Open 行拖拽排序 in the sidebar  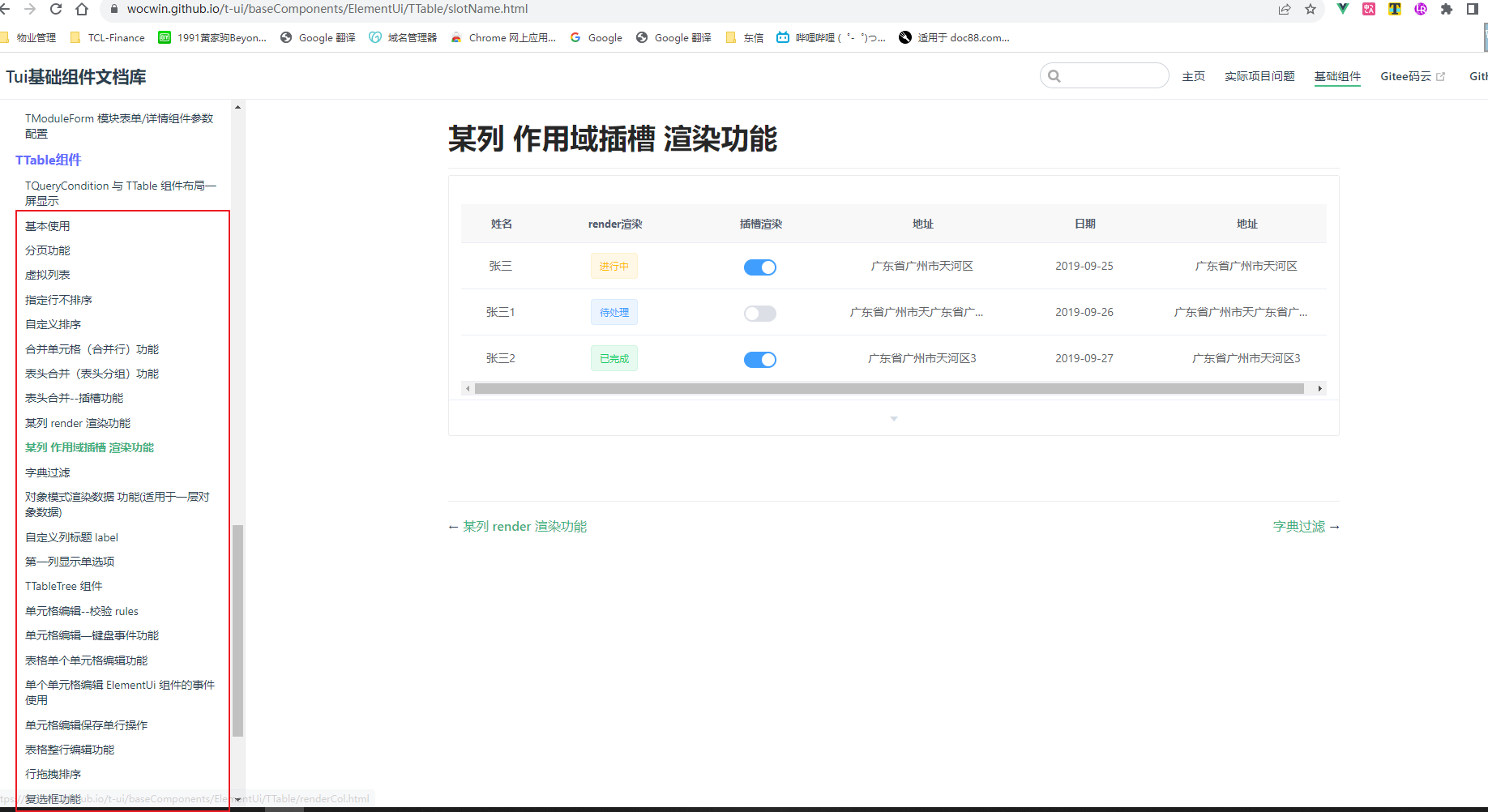point(53,774)
